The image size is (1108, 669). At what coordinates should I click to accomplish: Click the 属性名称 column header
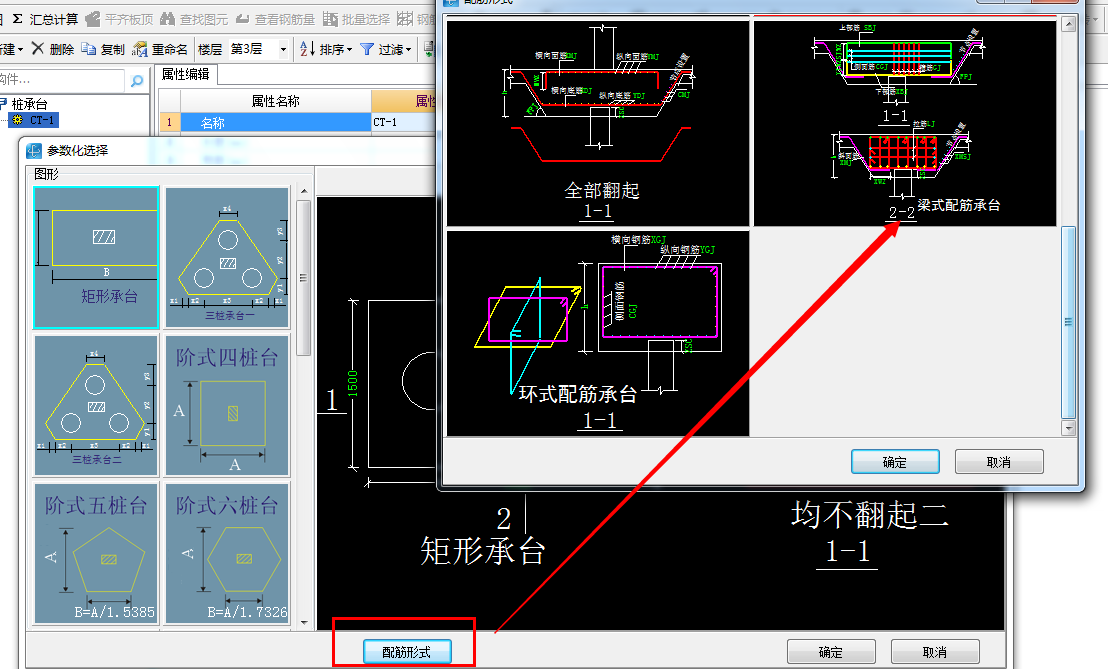point(276,101)
